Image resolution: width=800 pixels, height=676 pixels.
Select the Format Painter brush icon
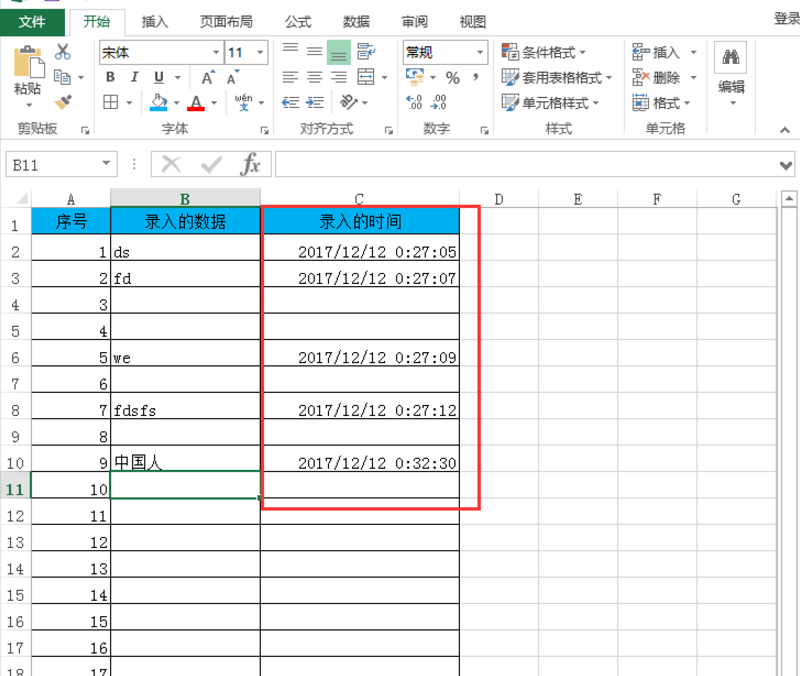(62, 102)
